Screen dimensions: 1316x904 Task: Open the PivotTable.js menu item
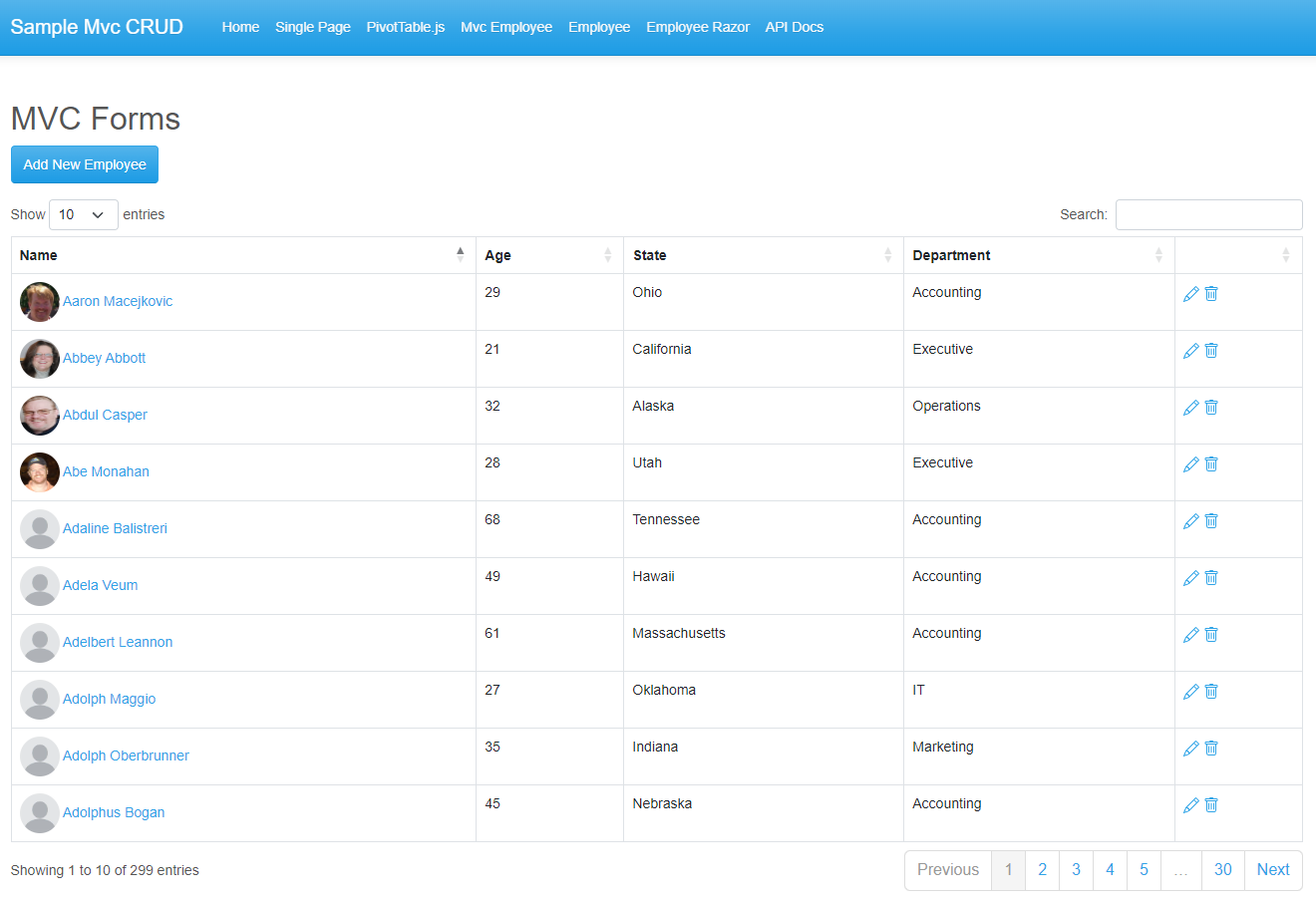coord(406,27)
